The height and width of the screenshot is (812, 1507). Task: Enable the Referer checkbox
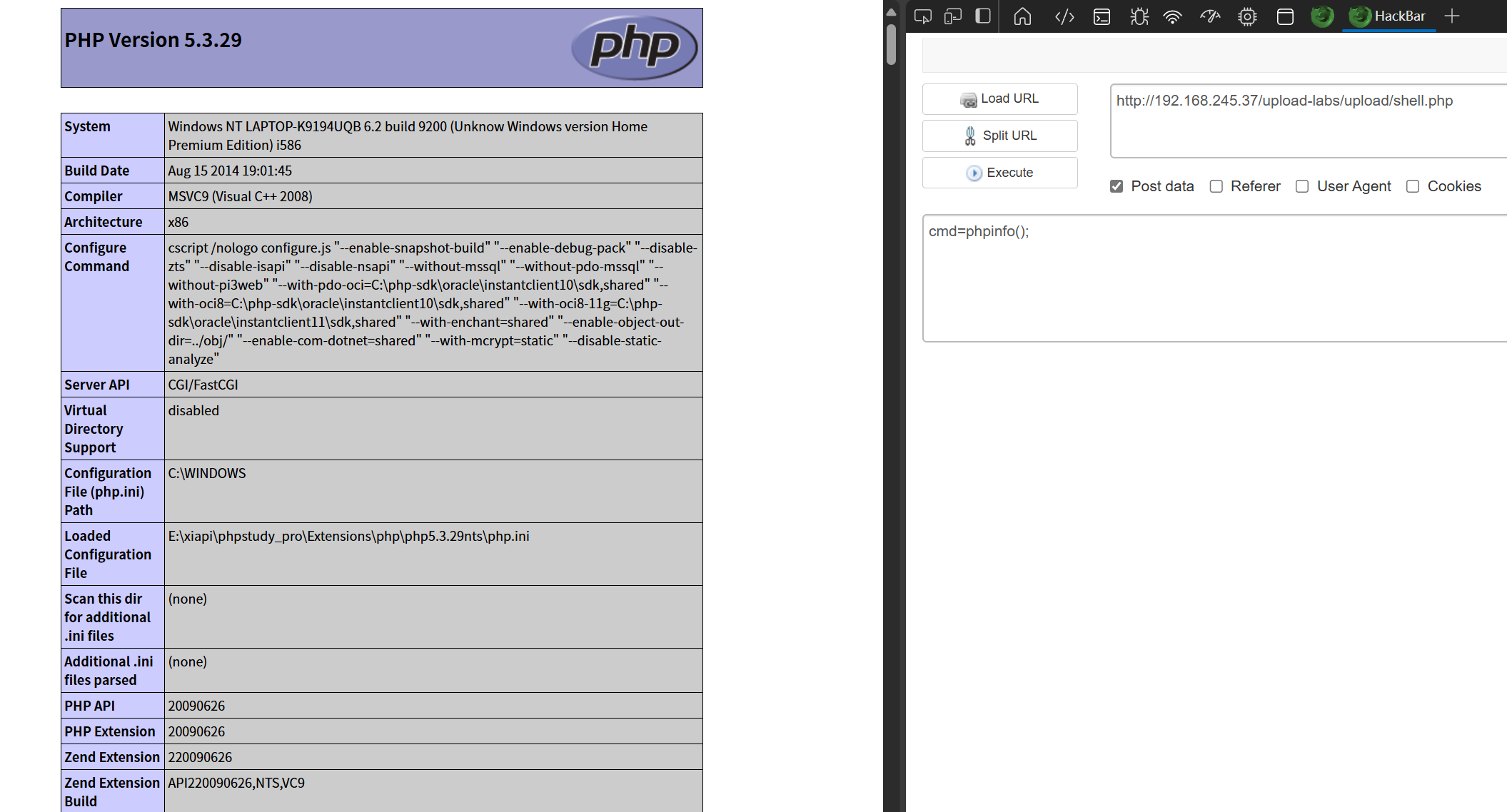[1216, 186]
